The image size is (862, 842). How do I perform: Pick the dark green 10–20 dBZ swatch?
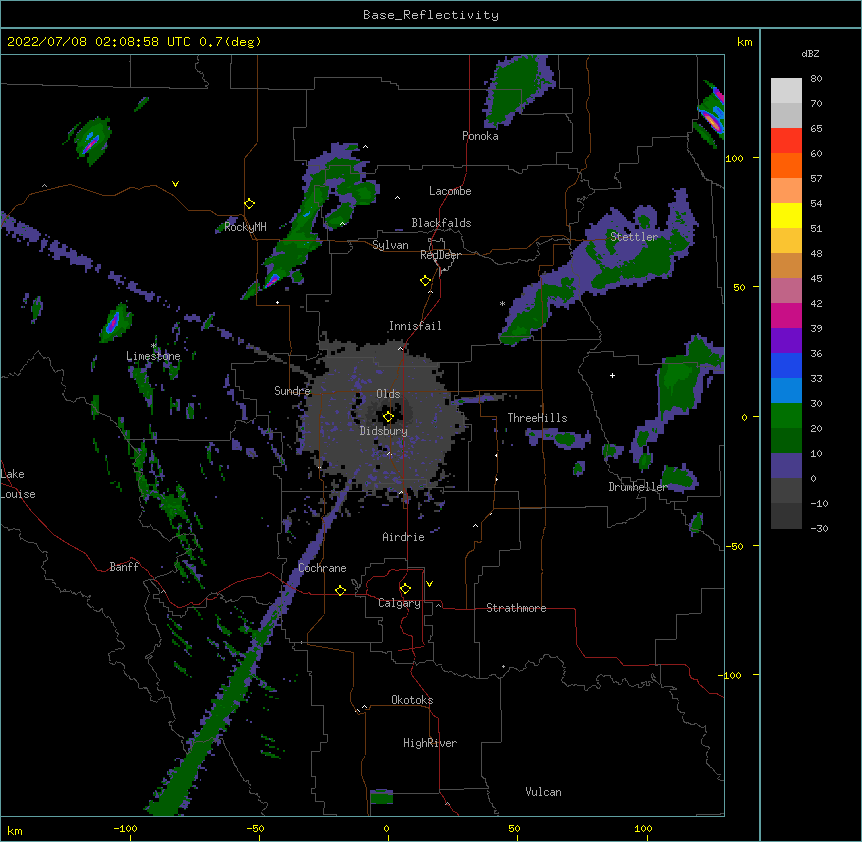786,441
